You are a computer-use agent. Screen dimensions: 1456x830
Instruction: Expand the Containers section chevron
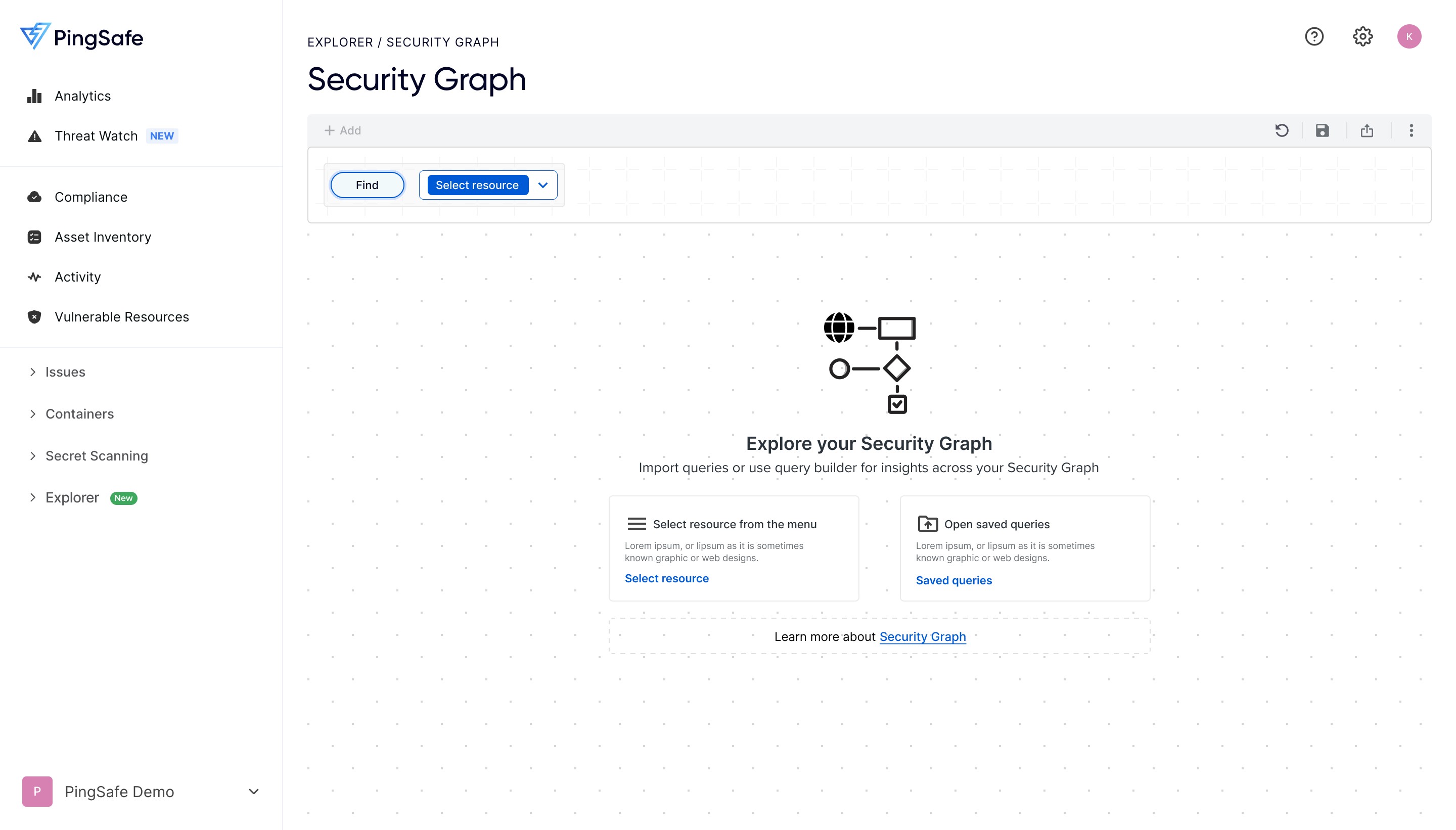[x=32, y=414]
